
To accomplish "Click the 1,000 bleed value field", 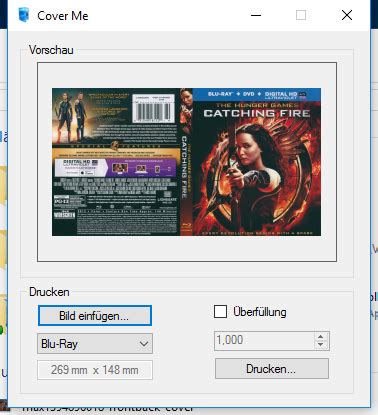I will 265,341.
